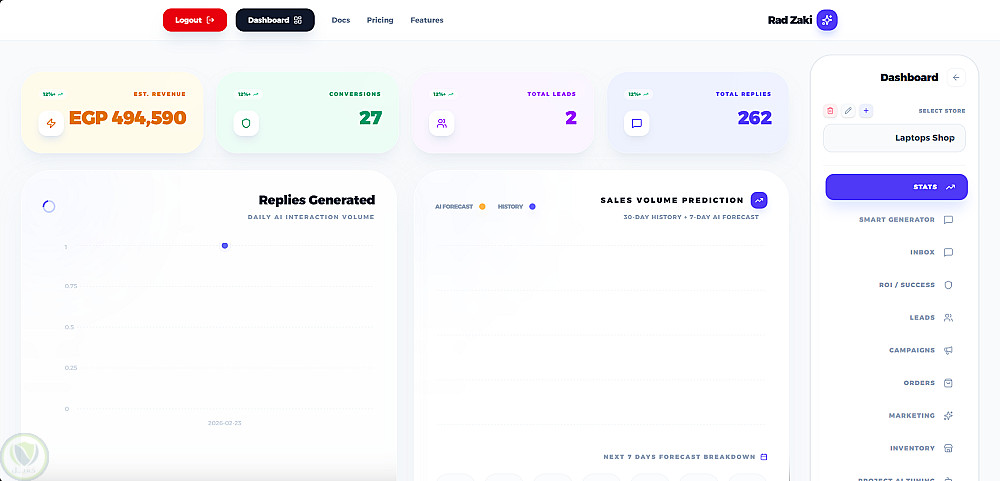The image size is (1000, 481).
Task: Click the sparkle avatar icon beside Rad Zaki
Action: pyautogui.click(x=827, y=20)
